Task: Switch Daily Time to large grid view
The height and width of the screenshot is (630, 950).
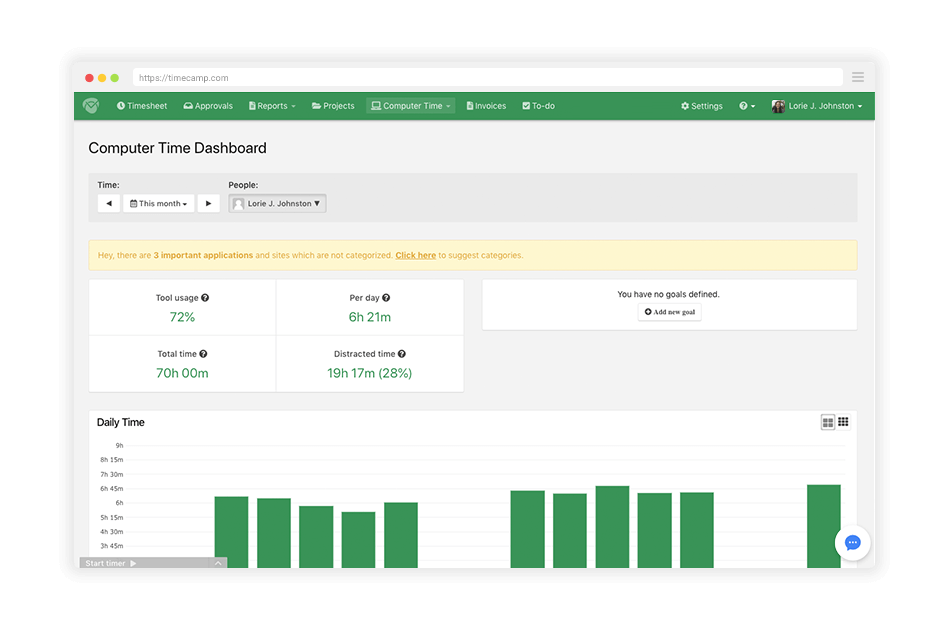Action: pyautogui.click(x=828, y=422)
